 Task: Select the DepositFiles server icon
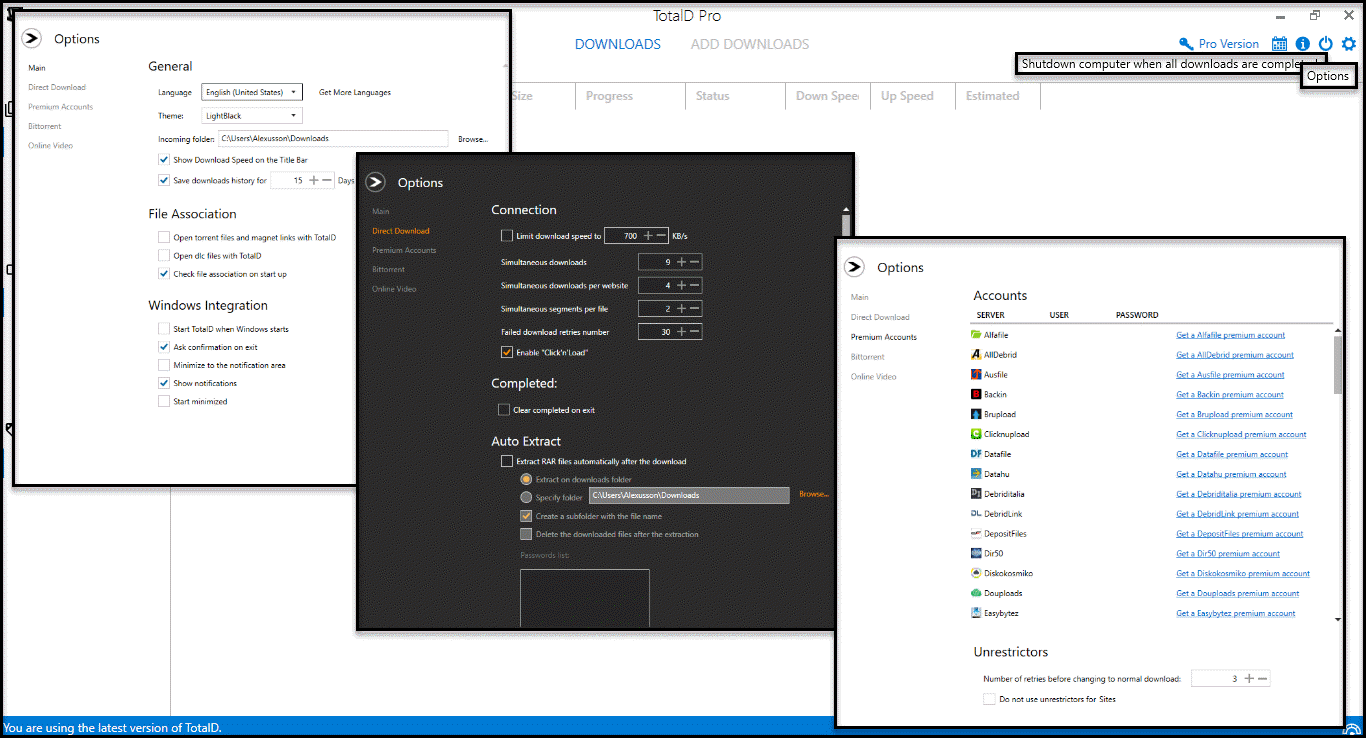[x=976, y=534]
